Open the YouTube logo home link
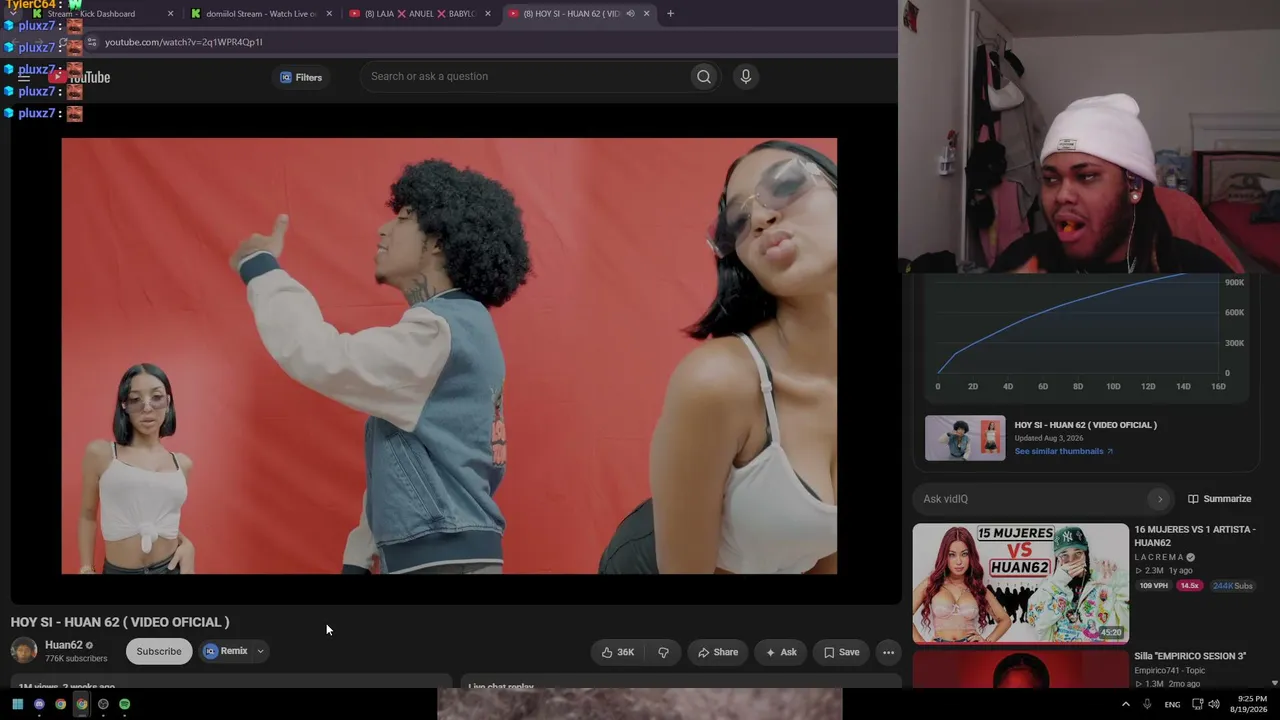Screen dimensions: 1280x720 80,77
